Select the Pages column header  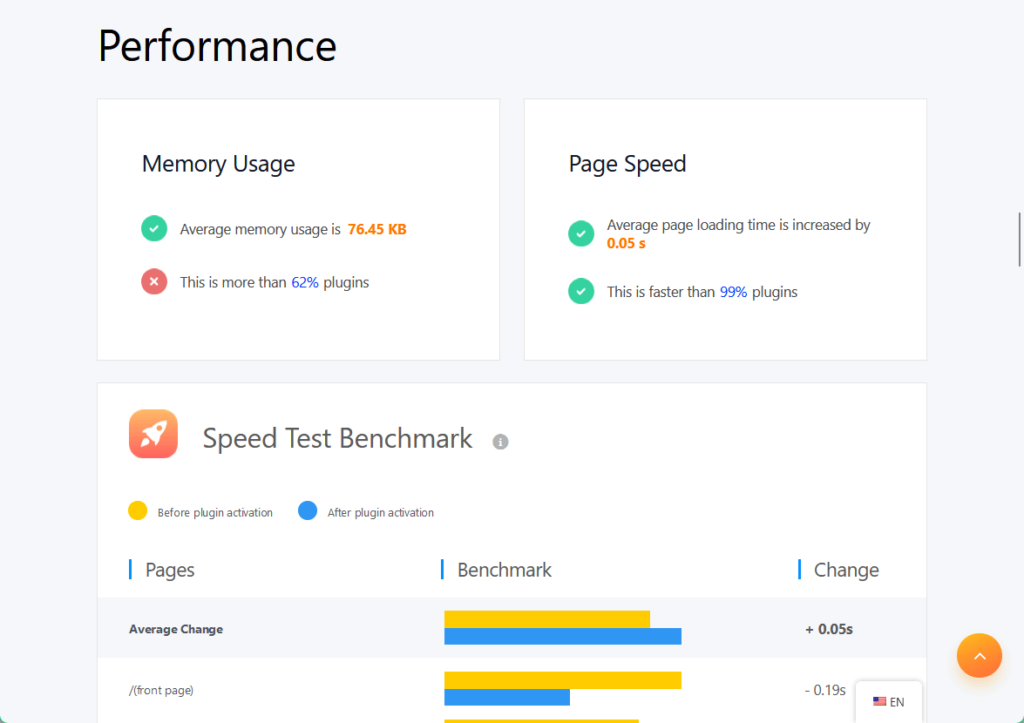[x=170, y=570]
